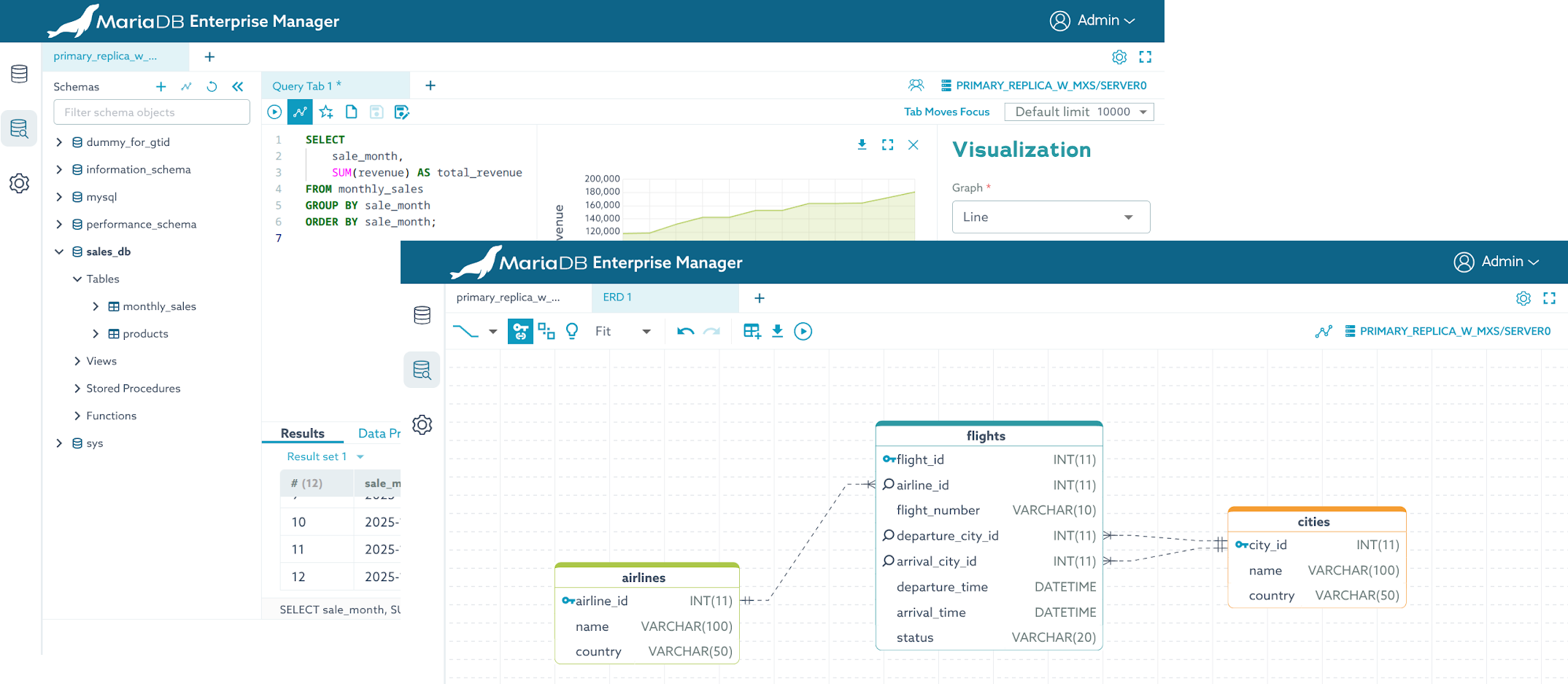This screenshot has height=684, width=1568.
Task: Refresh the Schemas list
Action: click(x=212, y=87)
